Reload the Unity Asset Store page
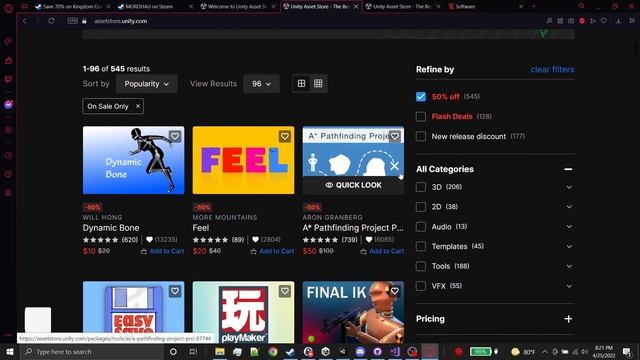The image size is (640, 360). (x=51, y=21)
